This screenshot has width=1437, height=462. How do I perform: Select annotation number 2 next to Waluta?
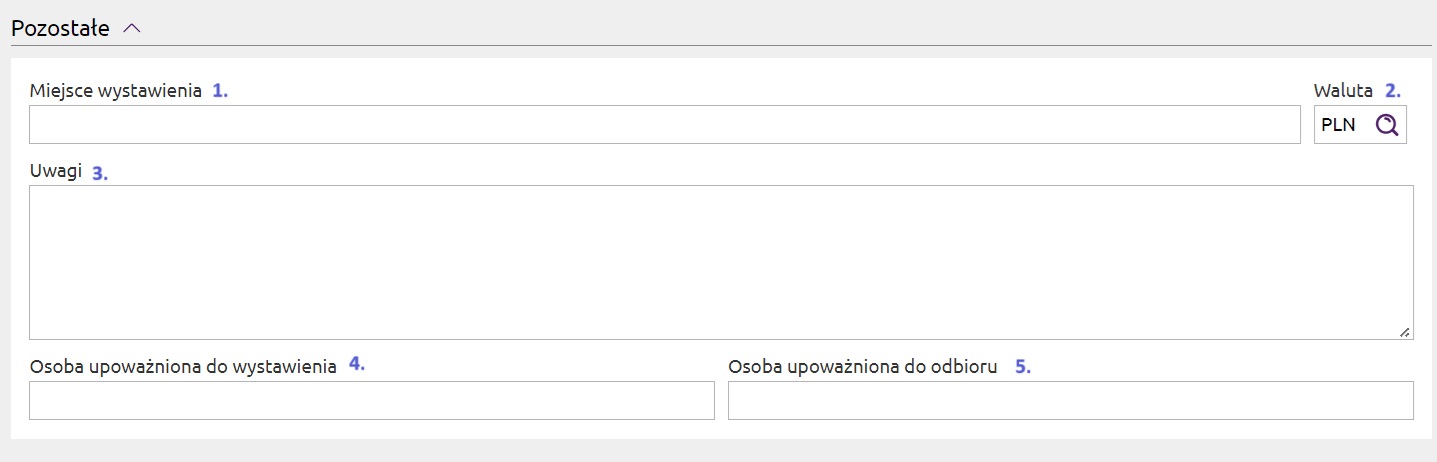(x=1392, y=91)
